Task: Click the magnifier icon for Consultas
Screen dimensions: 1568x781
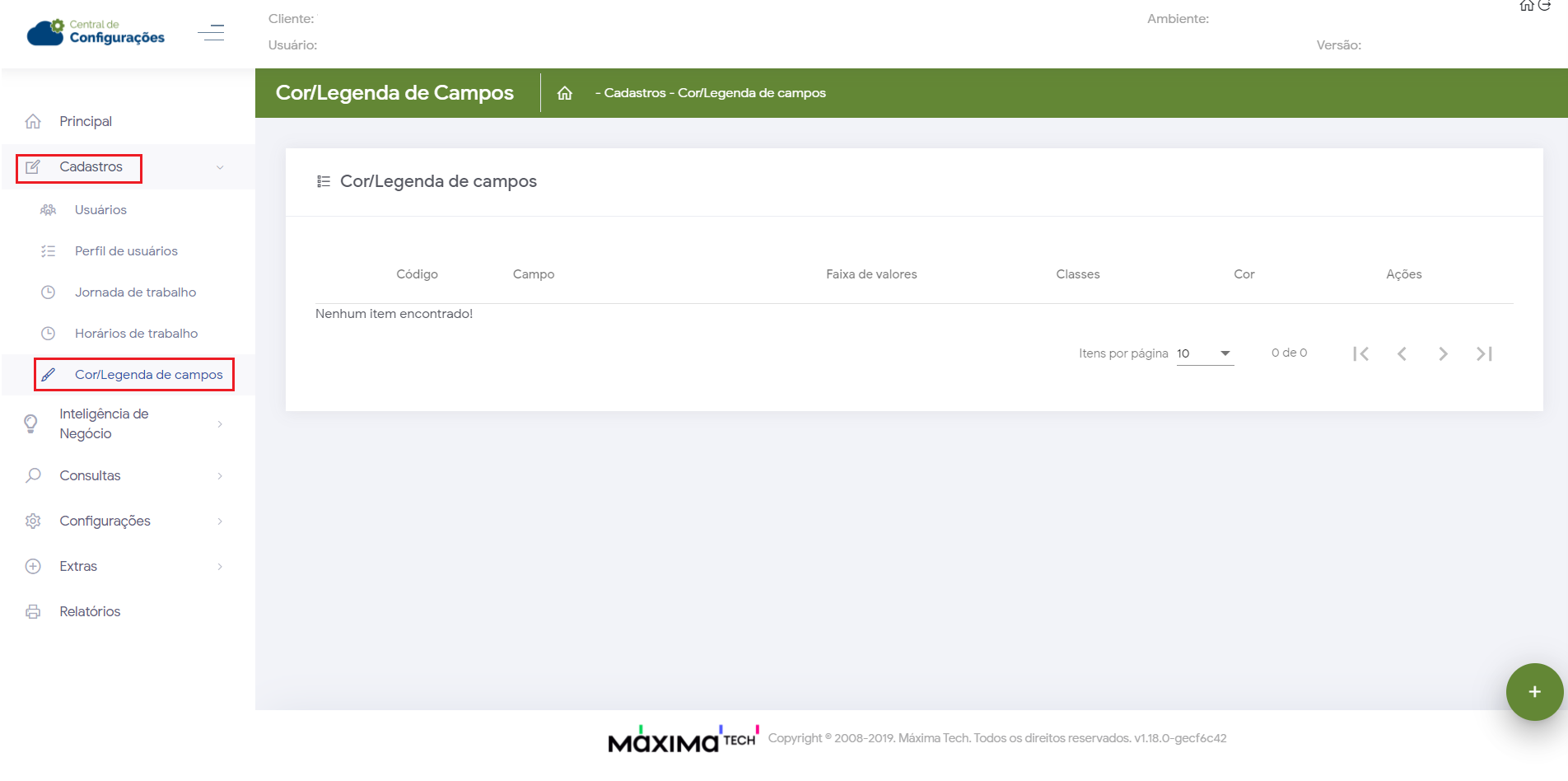Action: click(x=33, y=475)
